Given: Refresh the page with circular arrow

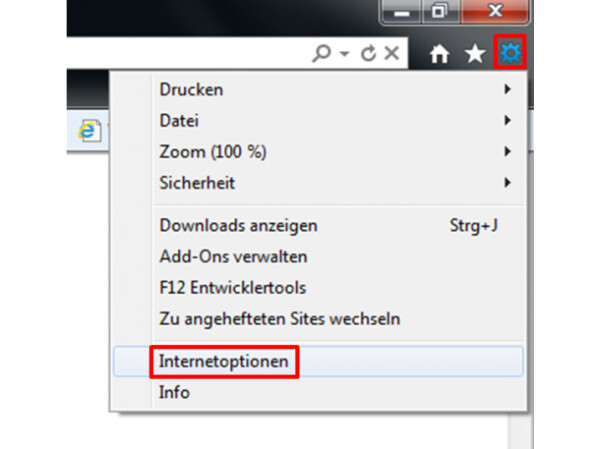Looking at the screenshot, I should coord(368,53).
